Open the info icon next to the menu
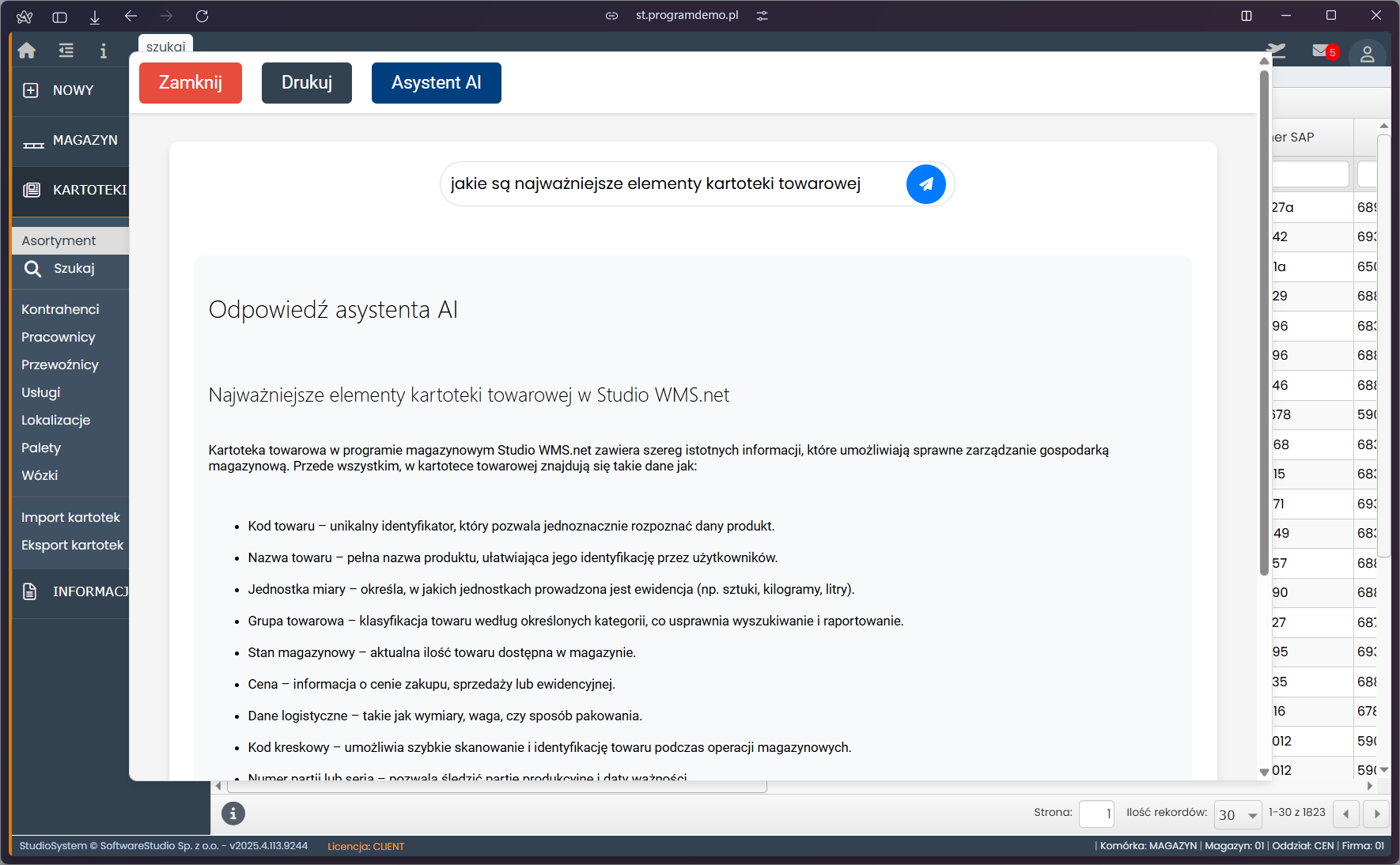1400x865 pixels. click(x=103, y=50)
